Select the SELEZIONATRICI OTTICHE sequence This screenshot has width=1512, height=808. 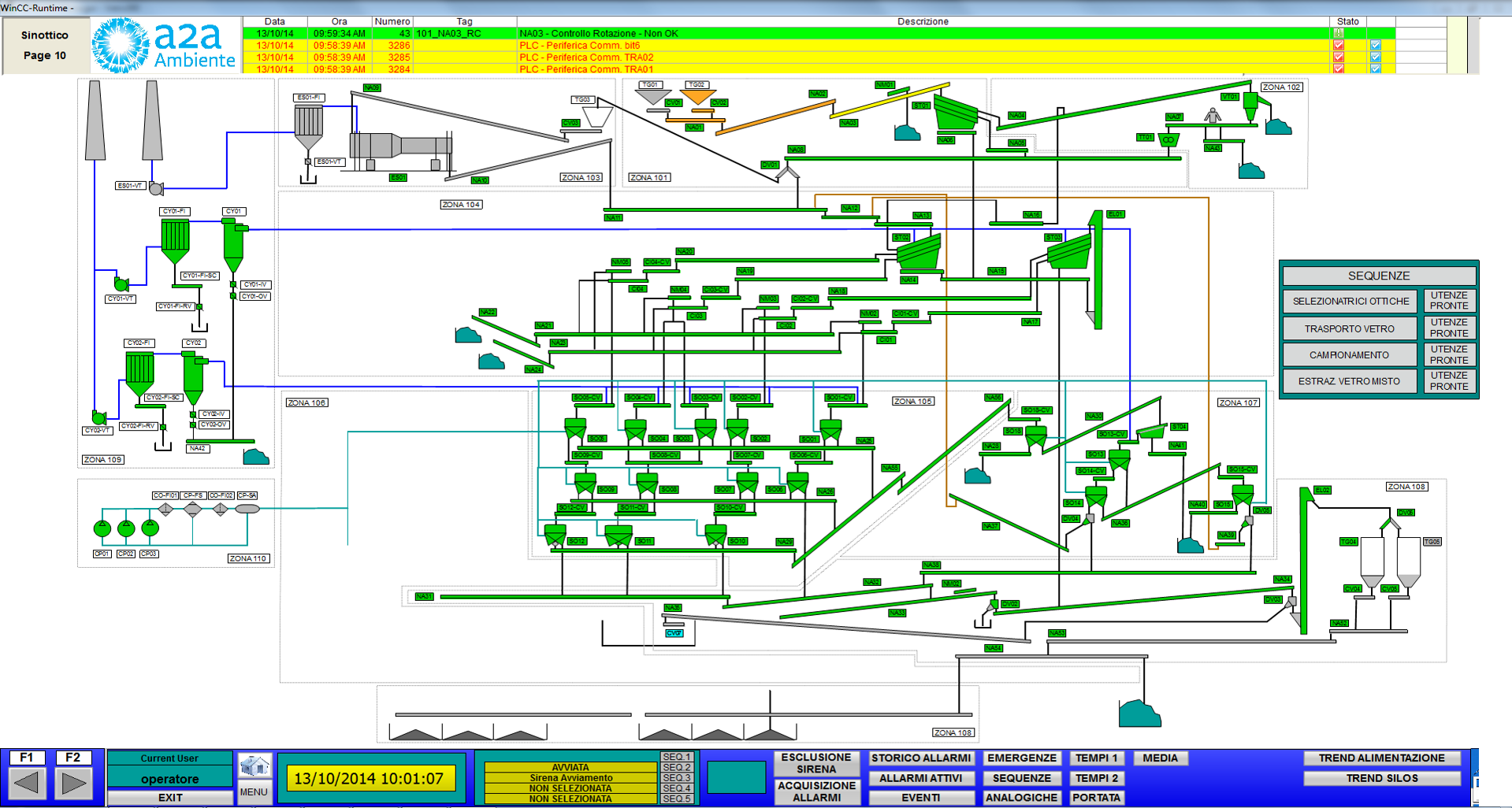(1350, 301)
